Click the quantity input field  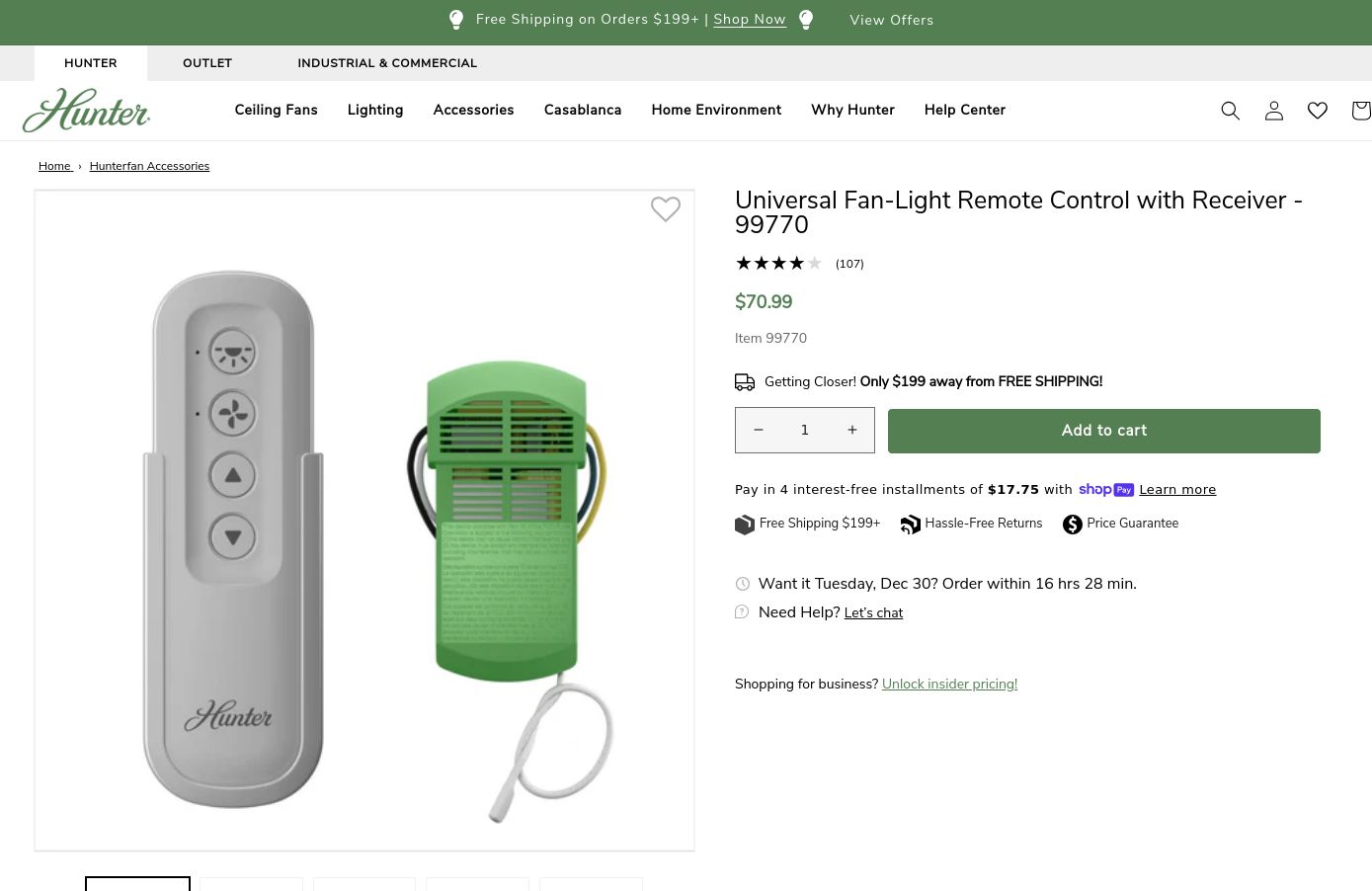pyautogui.click(x=805, y=431)
